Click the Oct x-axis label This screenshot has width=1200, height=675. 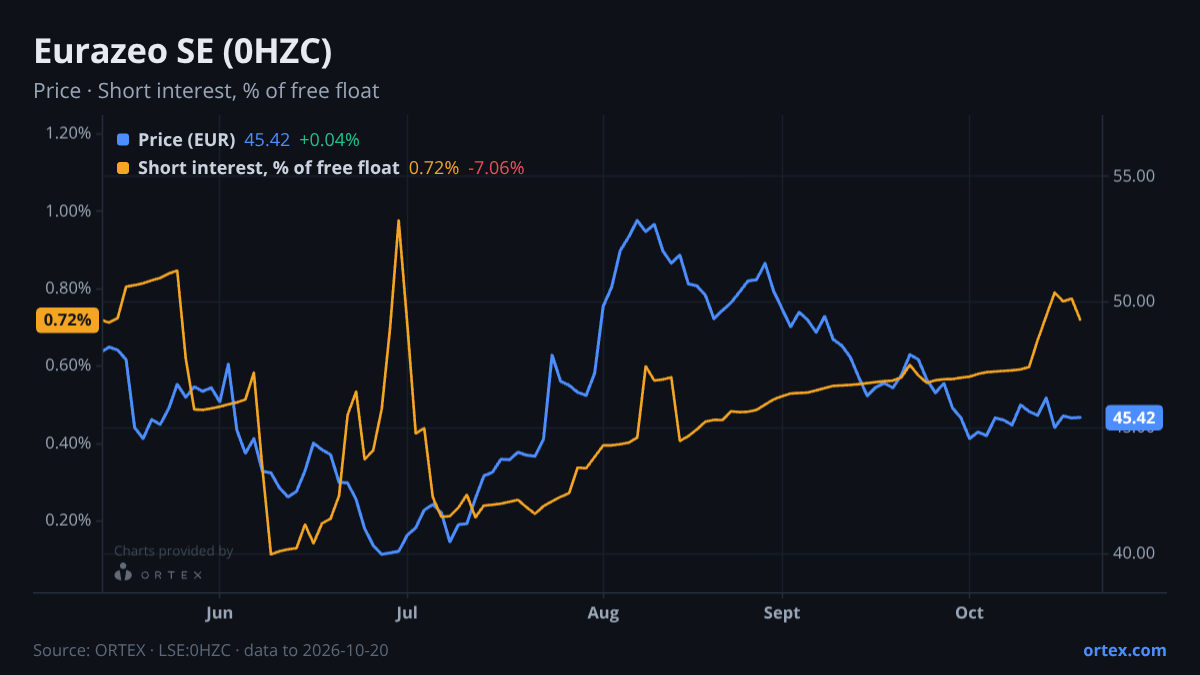pyautogui.click(x=969, y=613)
